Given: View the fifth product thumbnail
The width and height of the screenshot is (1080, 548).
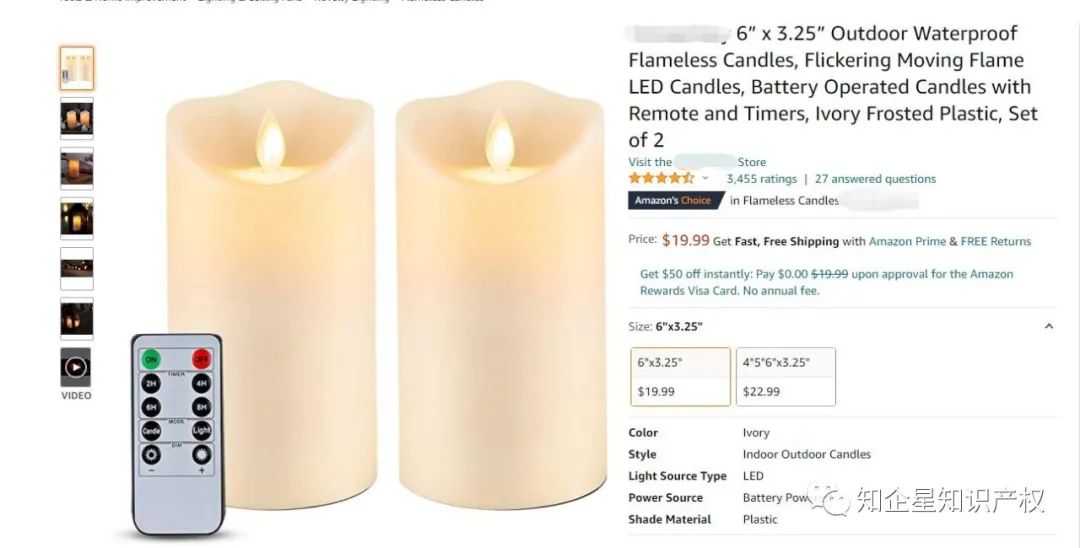Looking at the screenshot, I should tap(76, 268).
